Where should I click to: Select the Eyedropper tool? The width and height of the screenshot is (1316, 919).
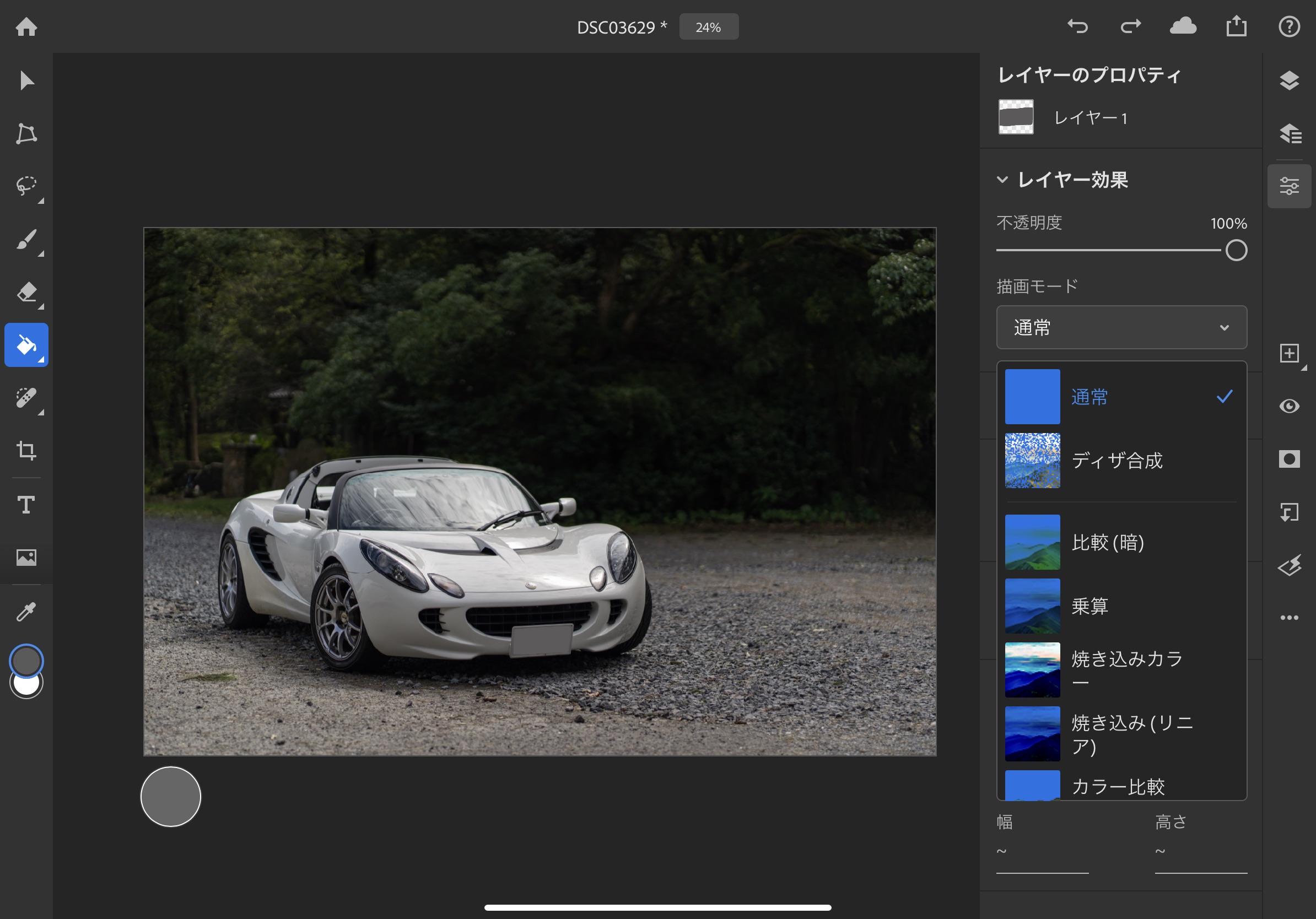coord(26,612)
